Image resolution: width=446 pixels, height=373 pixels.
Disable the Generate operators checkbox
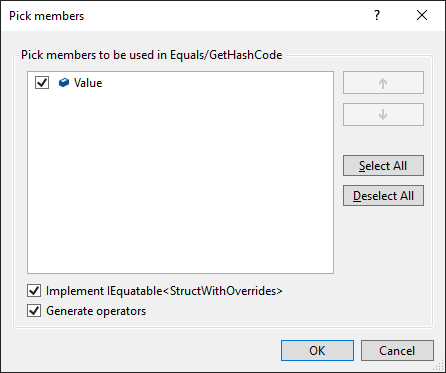[34, 311]
